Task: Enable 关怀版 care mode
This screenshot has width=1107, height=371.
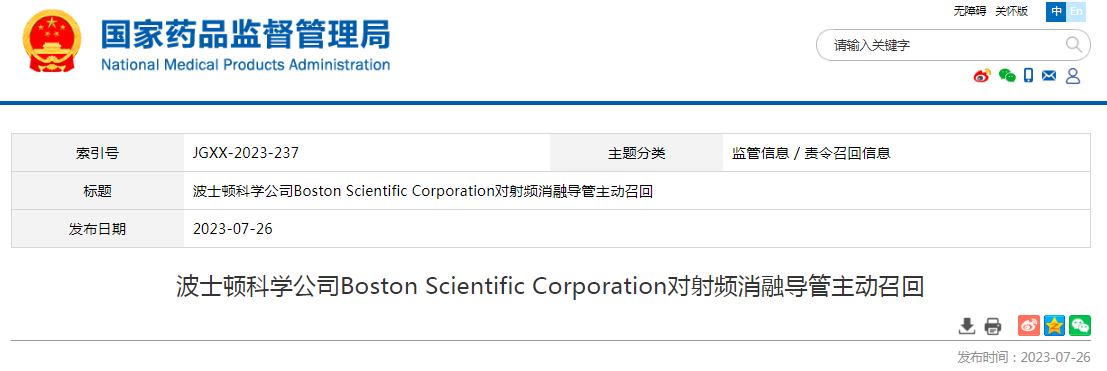Action: click(x=1012, y=11)
